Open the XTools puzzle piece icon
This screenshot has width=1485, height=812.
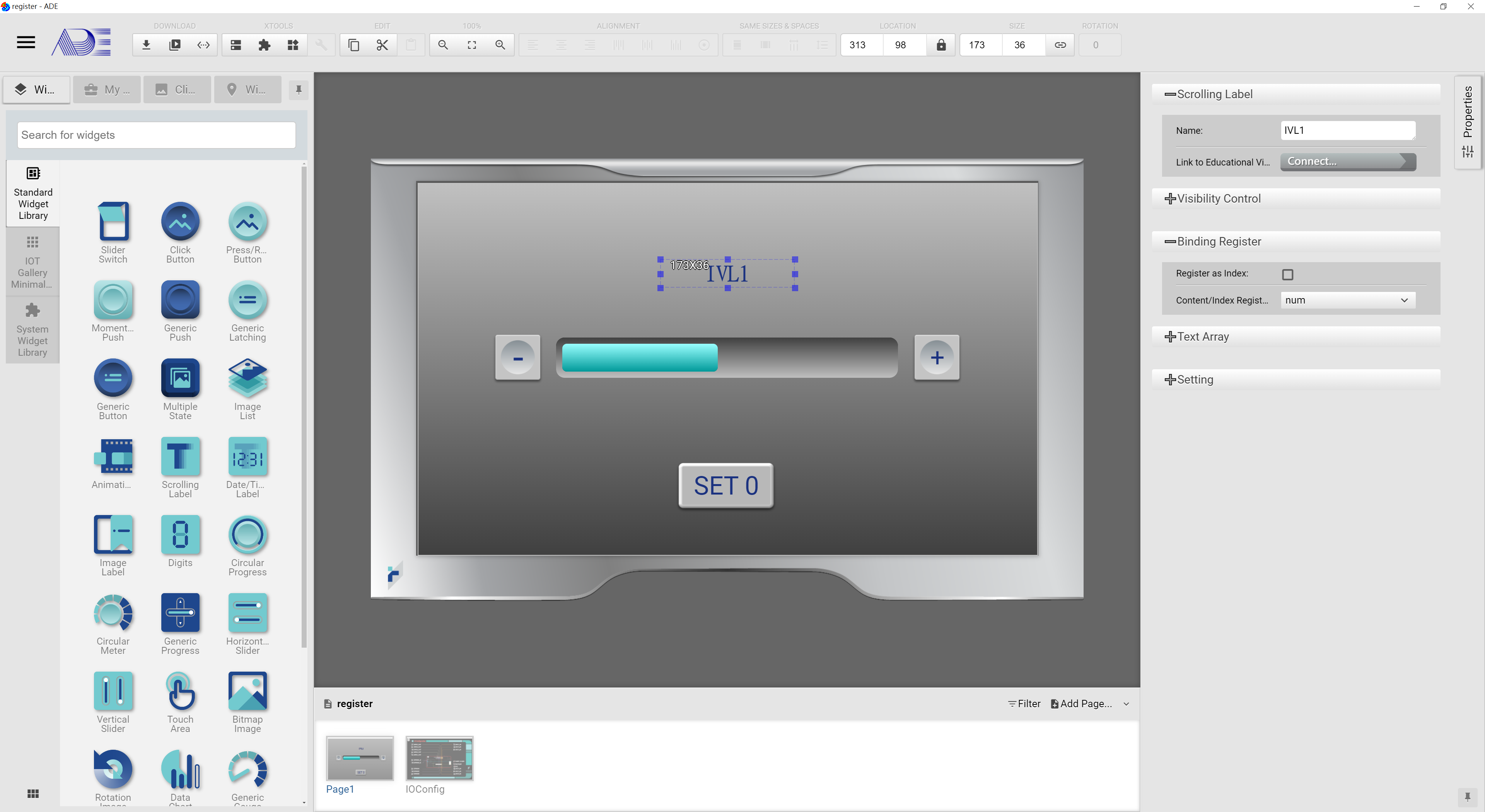pyautogui.click(x=265, y=45)
